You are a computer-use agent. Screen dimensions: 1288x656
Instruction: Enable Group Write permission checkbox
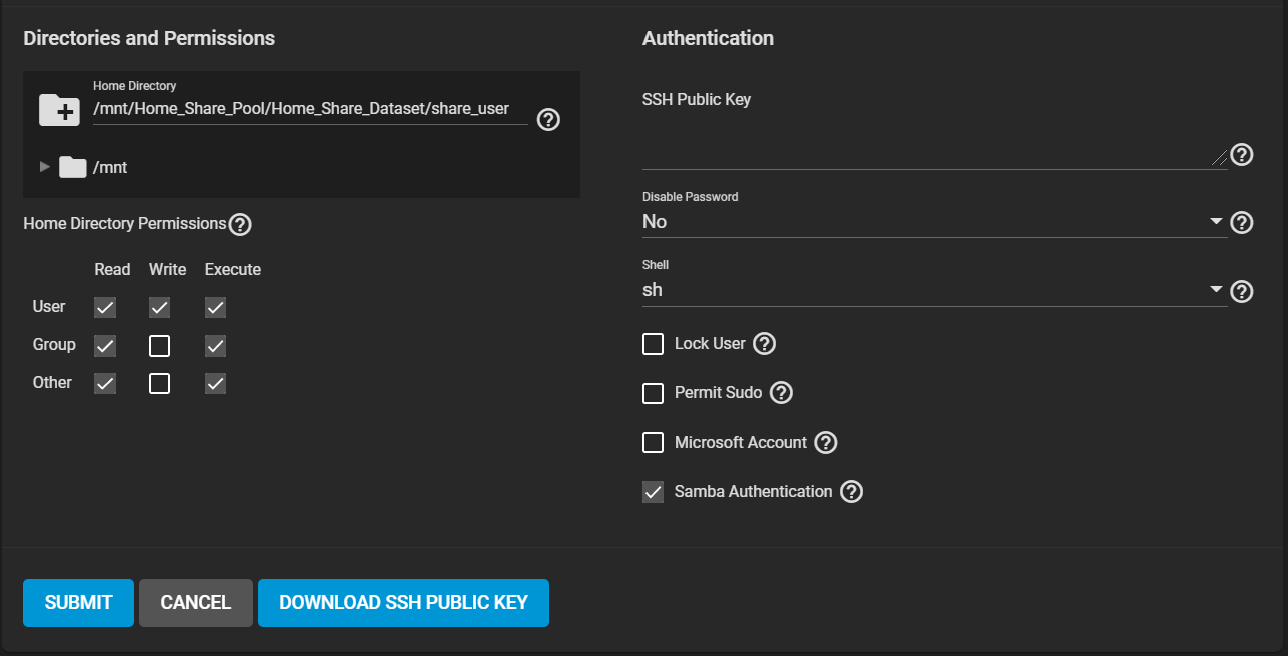[x=159, y=346]
